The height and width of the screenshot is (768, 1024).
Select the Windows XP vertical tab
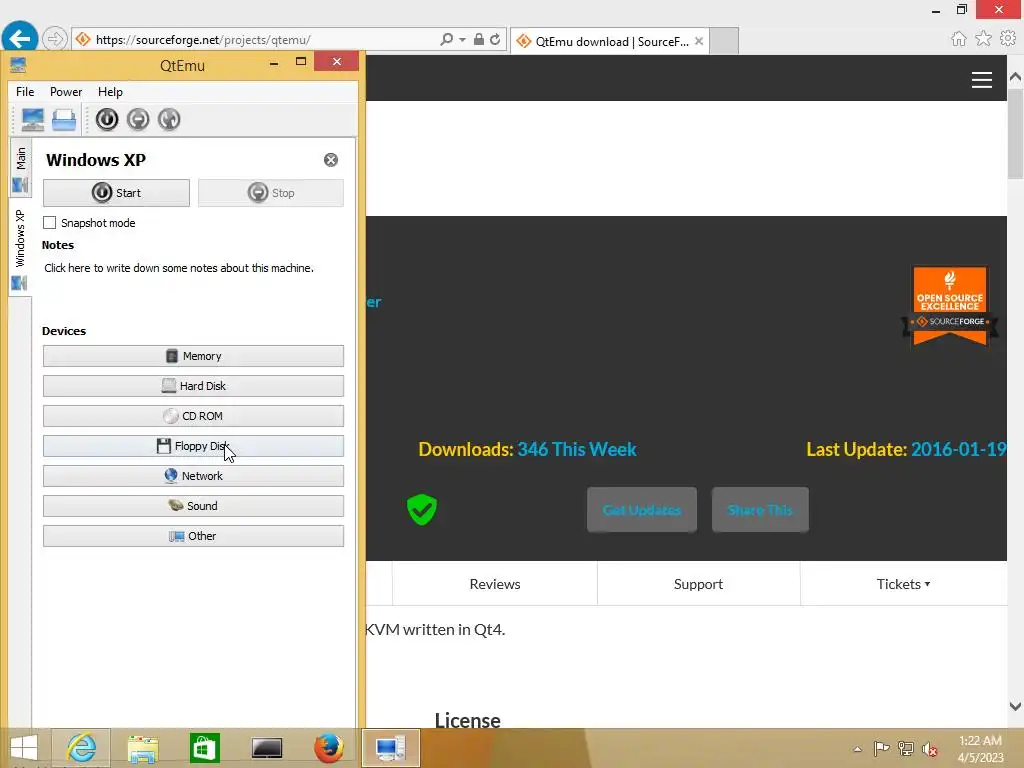20,247
